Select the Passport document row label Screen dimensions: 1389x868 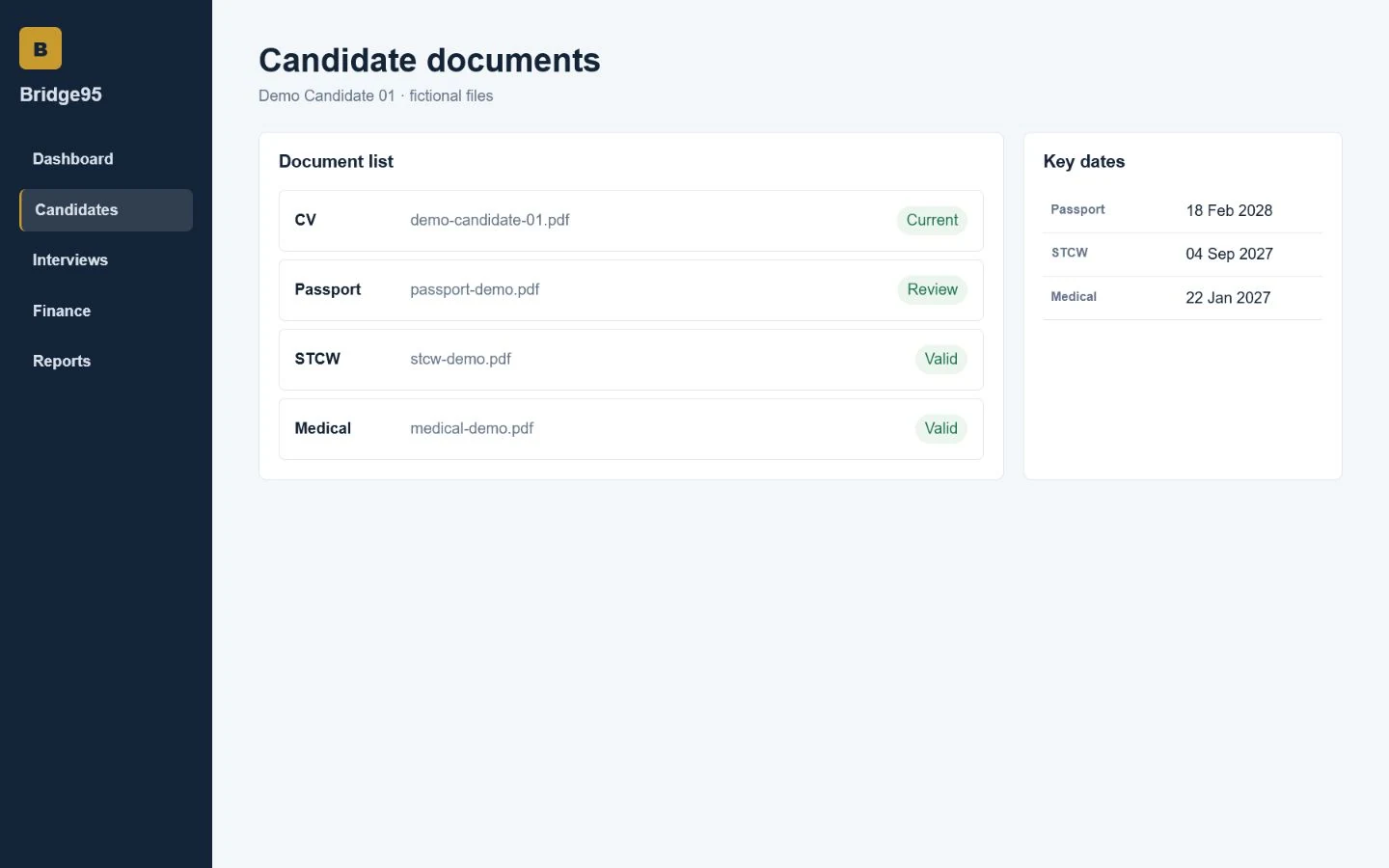point(327,289)
